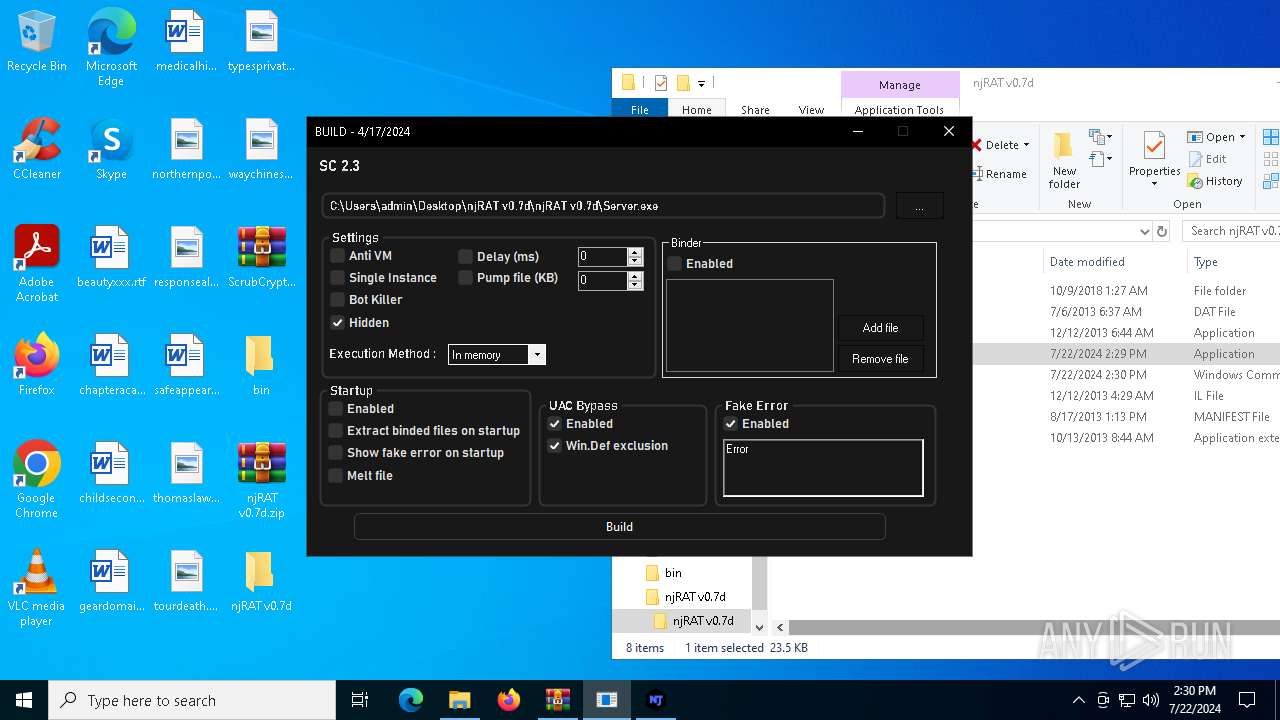Uncheck the Hidden setting

click(338, 323)
